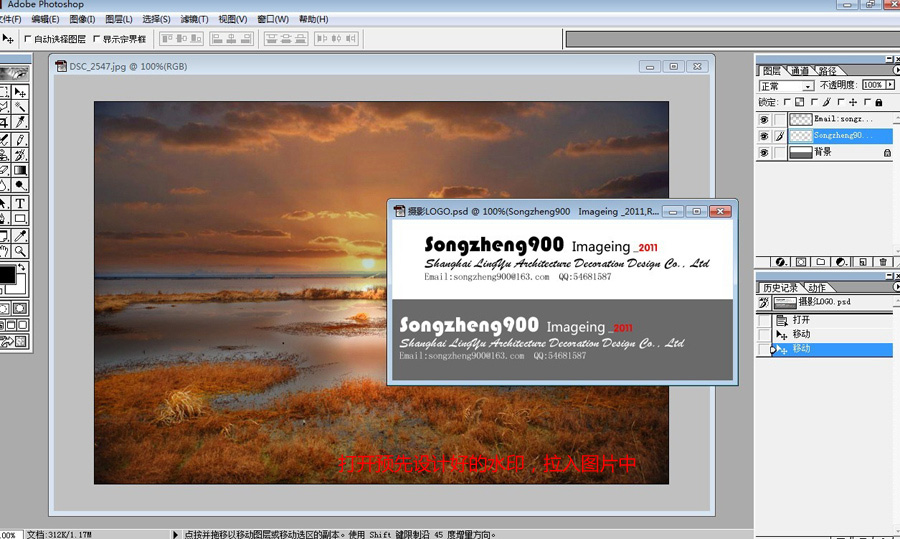Delete layer via trash icon

(883, 262)
